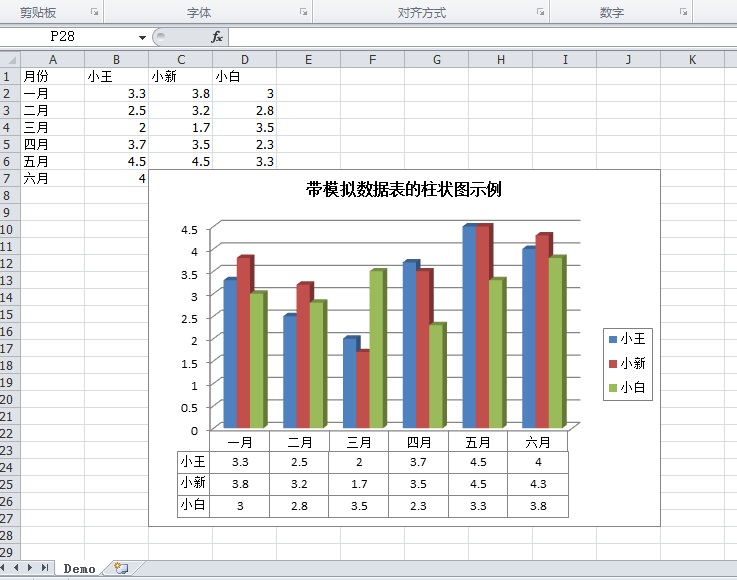Go to first sheet navigation arrow
The height and width of the screenshot is (580, 737).
3,568
